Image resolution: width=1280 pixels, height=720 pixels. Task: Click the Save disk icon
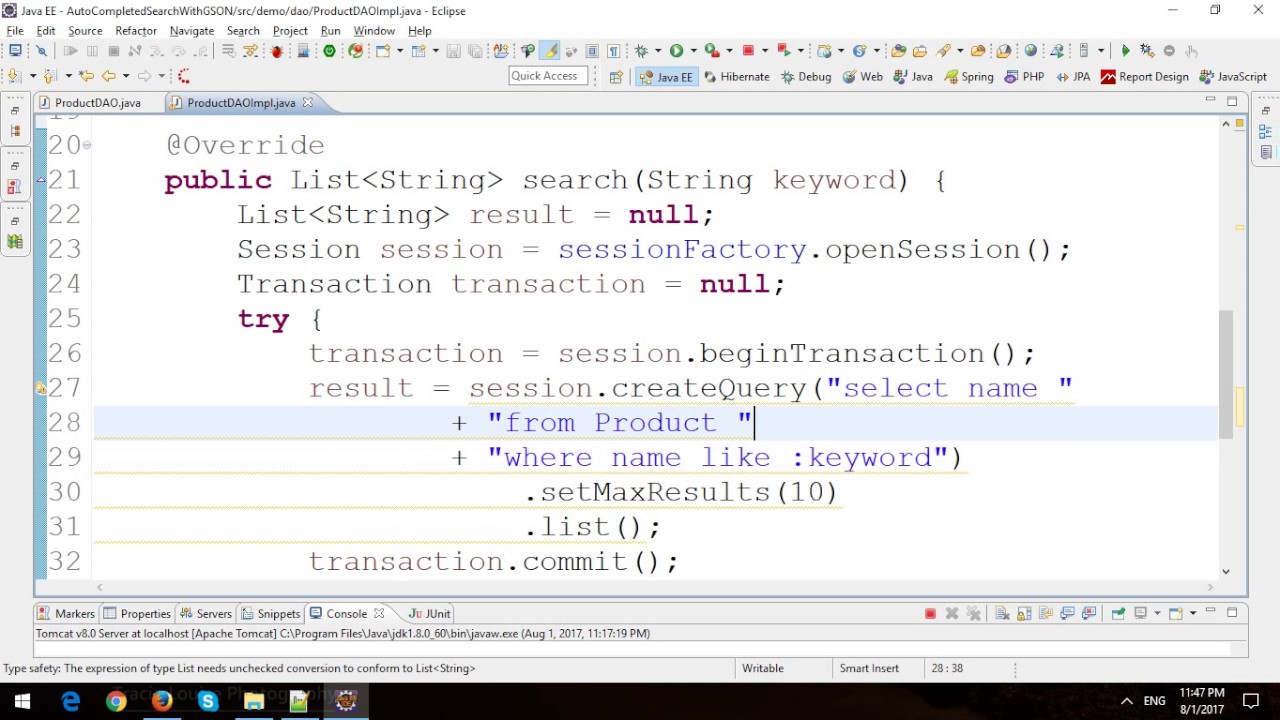[453, 50]
